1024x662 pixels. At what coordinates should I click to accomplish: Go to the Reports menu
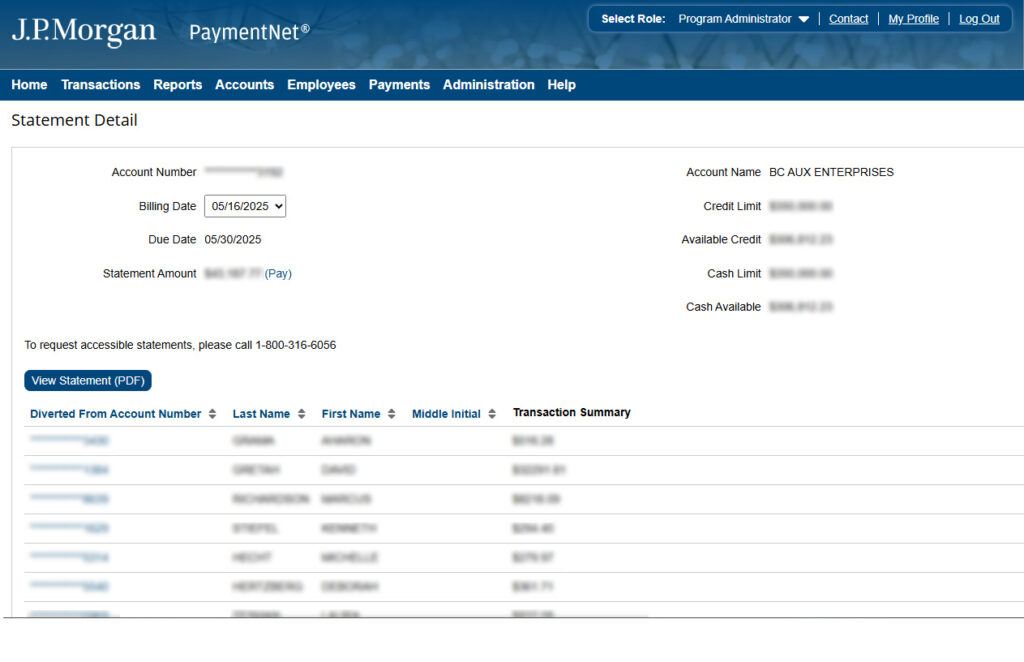177,85
